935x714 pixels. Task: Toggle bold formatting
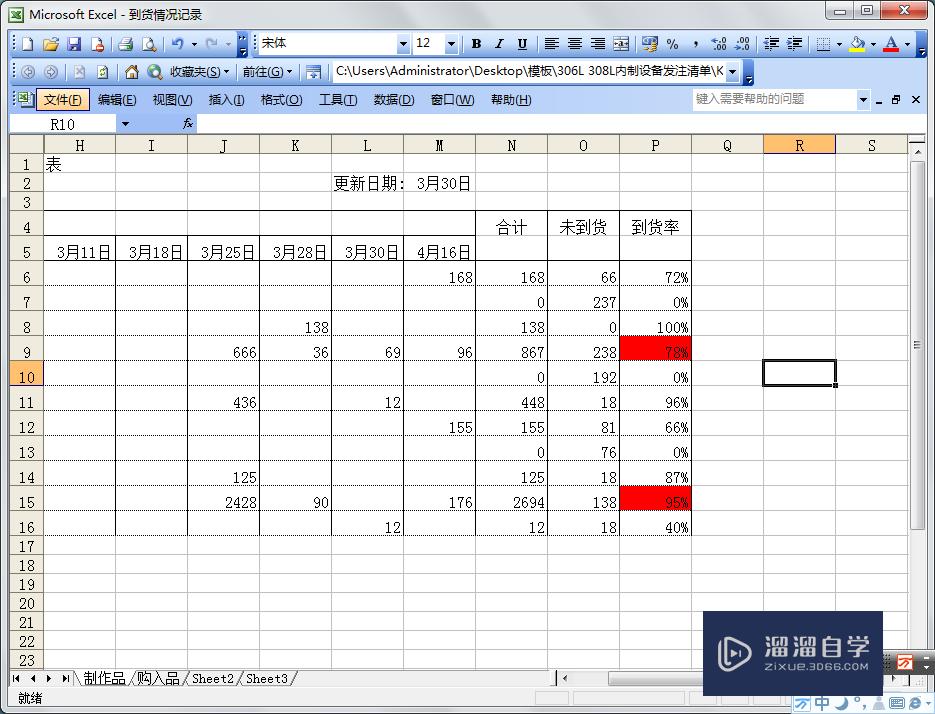(x=478, y=43)
